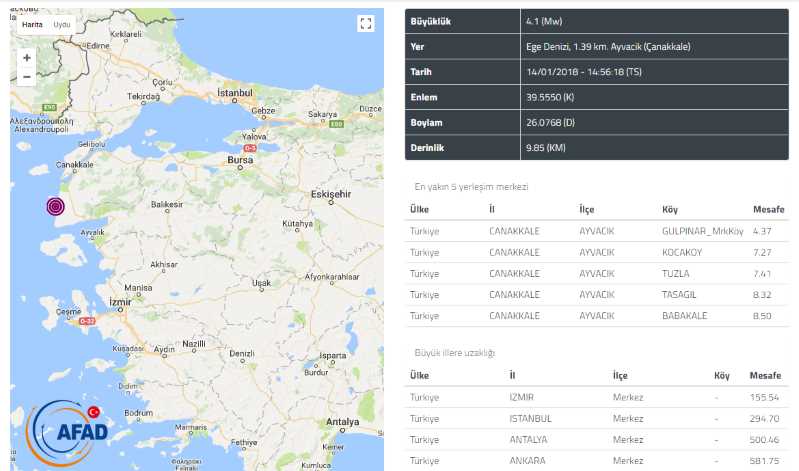
Task: Click the Mesafe header in nearest settlements table
Action: tap(769, 210)
